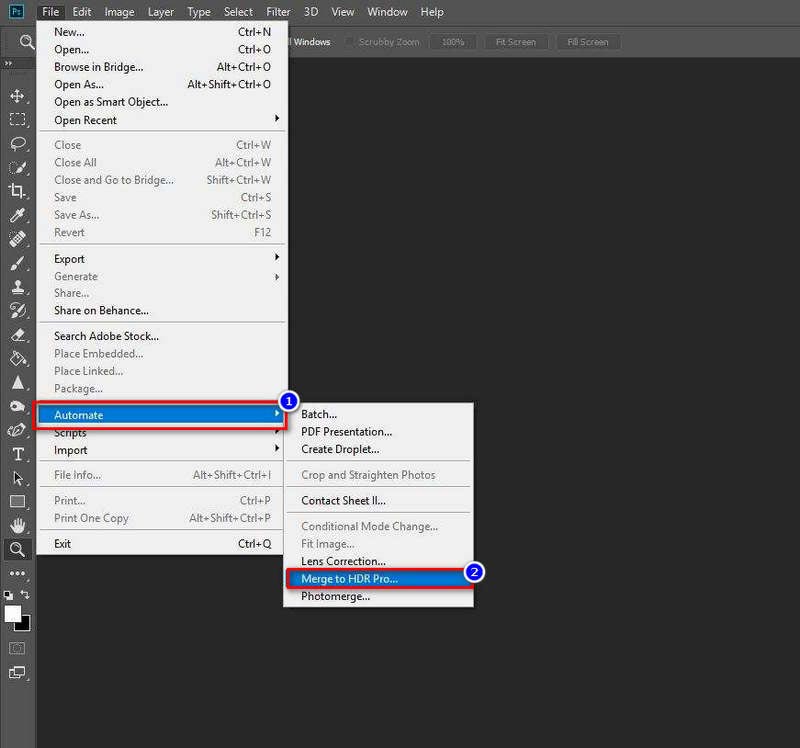The image size is (800, 748).
Task: Open the Filter menu
Action: (278, 12)
